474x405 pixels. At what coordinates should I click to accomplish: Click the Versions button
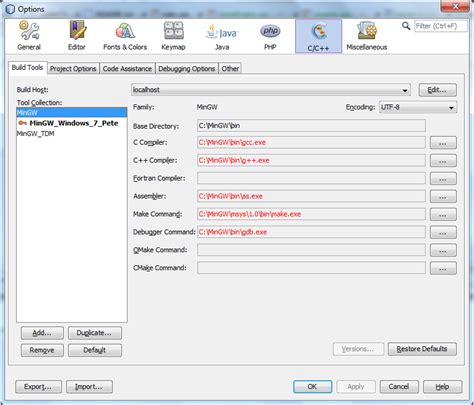click(358, 349)
